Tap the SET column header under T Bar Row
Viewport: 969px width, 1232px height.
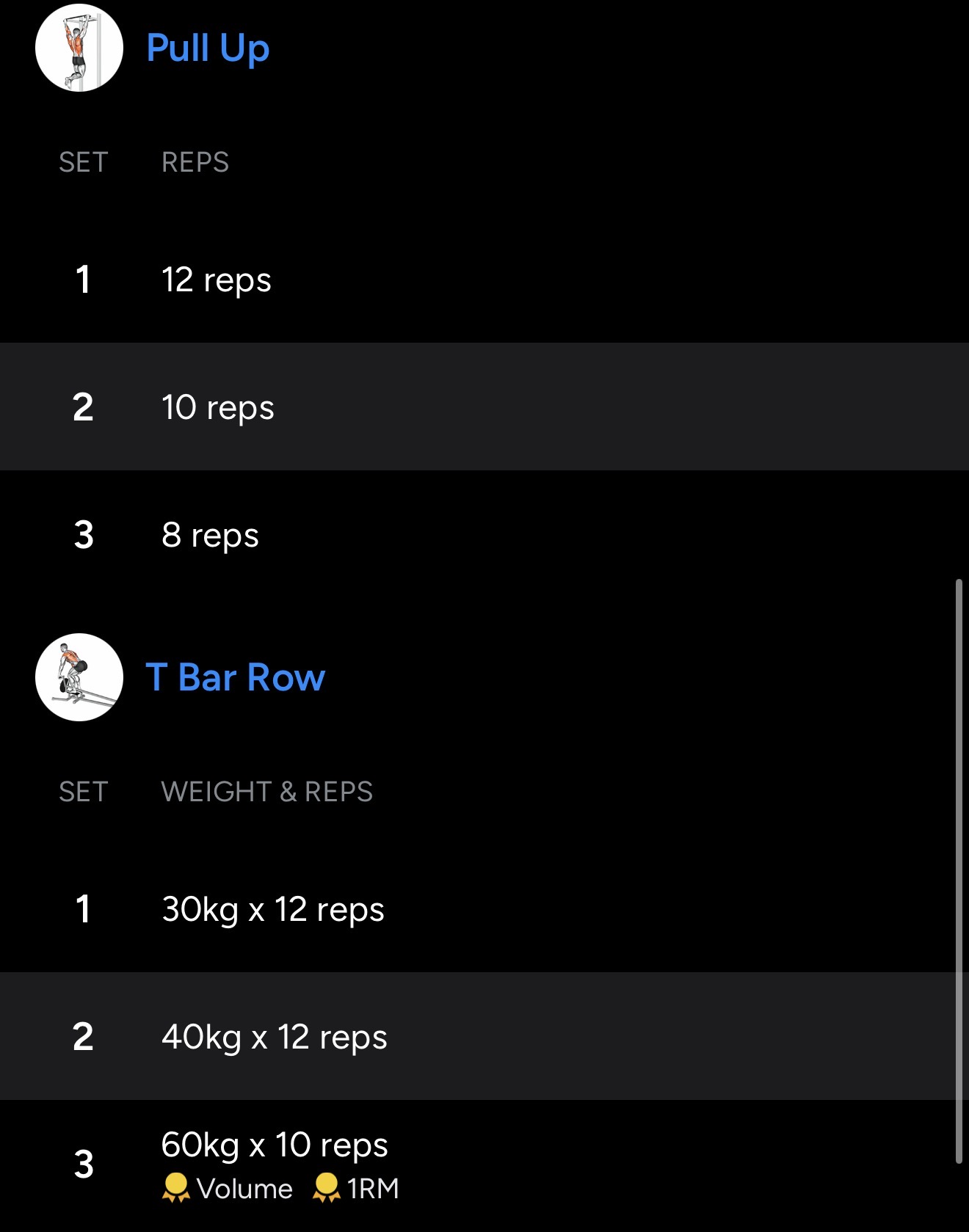click(84, 792)
